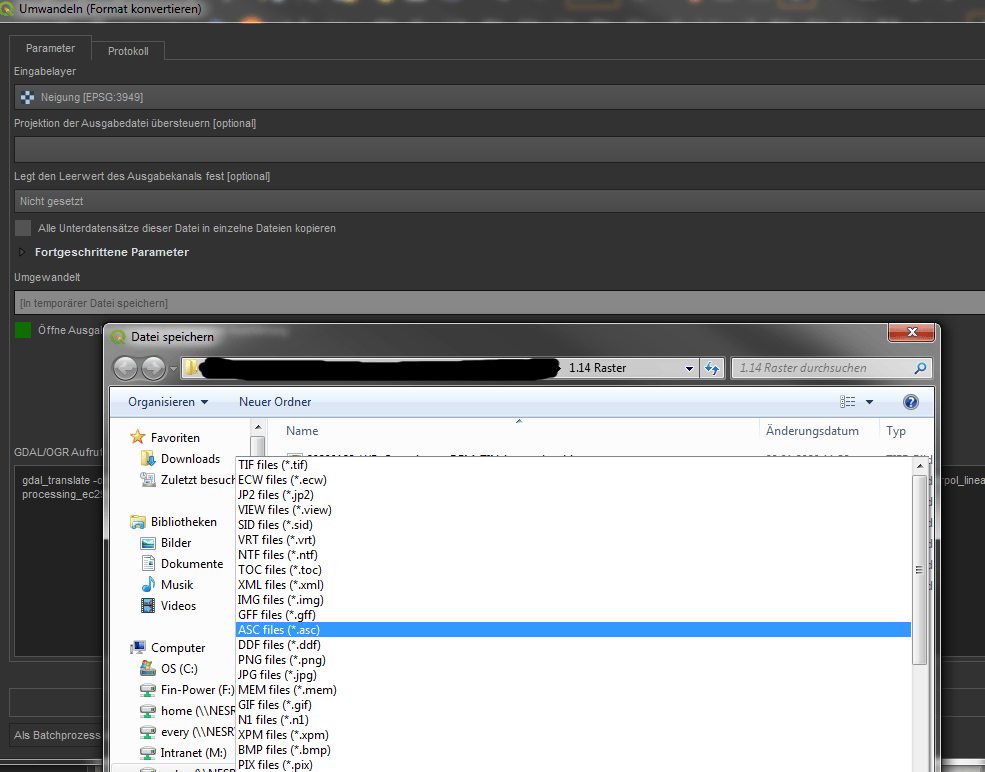Open the Eingabelayer Neigung combo box
The height and width of the screenshot is (772, 985).
[499, 97]
